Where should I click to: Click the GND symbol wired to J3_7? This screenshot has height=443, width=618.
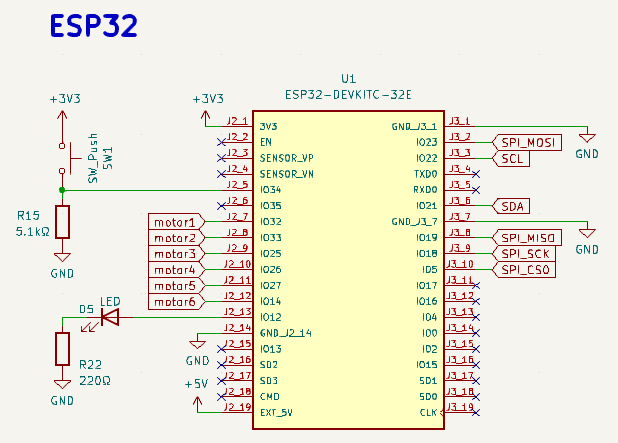click(x=587, y=233)
